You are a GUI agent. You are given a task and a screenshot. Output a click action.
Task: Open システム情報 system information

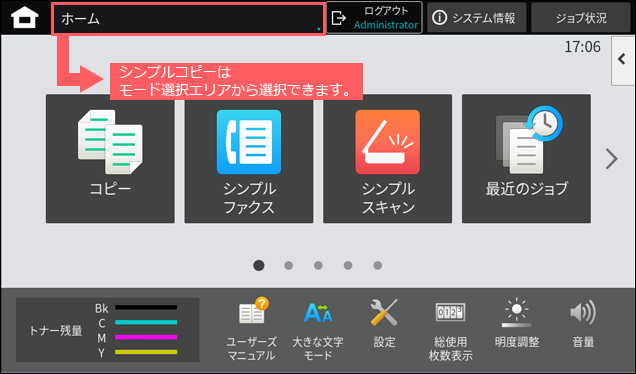click(476, 18)
